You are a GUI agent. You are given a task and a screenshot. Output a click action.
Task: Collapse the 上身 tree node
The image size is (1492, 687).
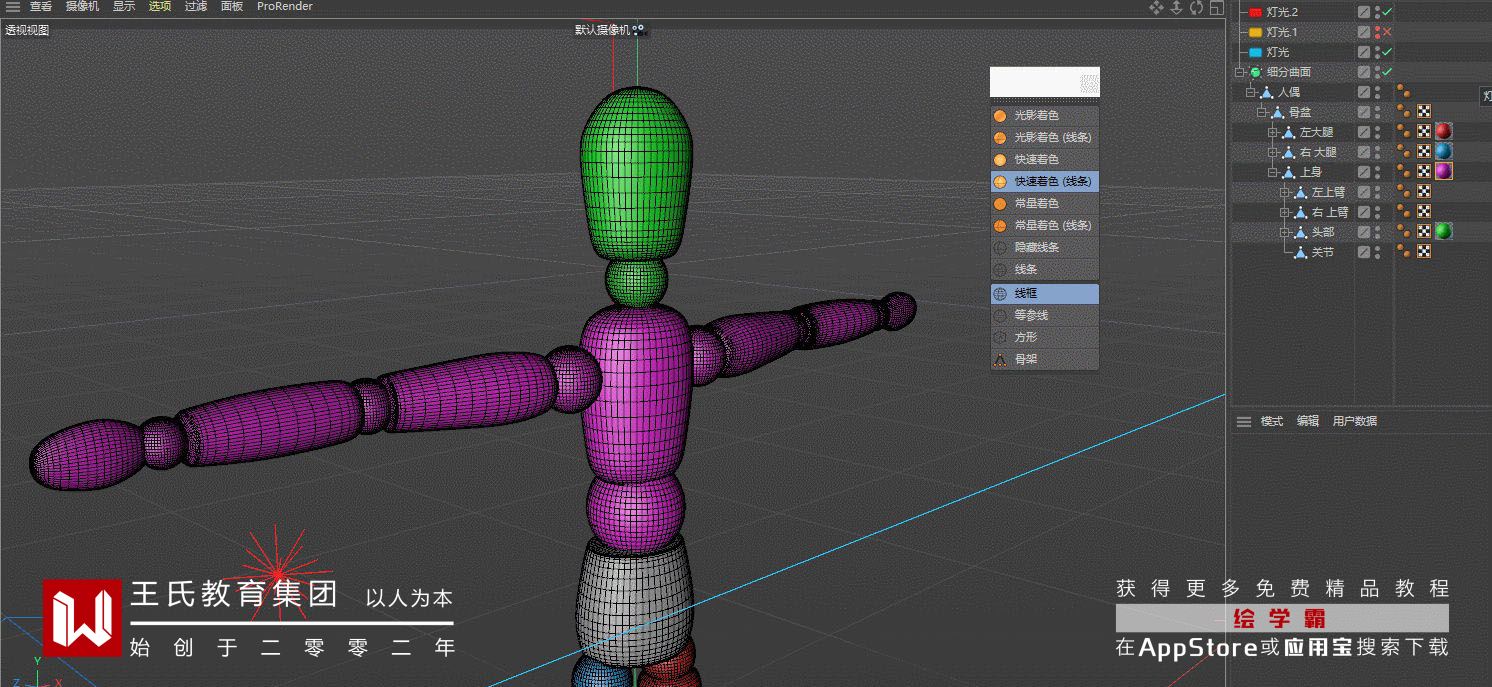coord(1273,172)
